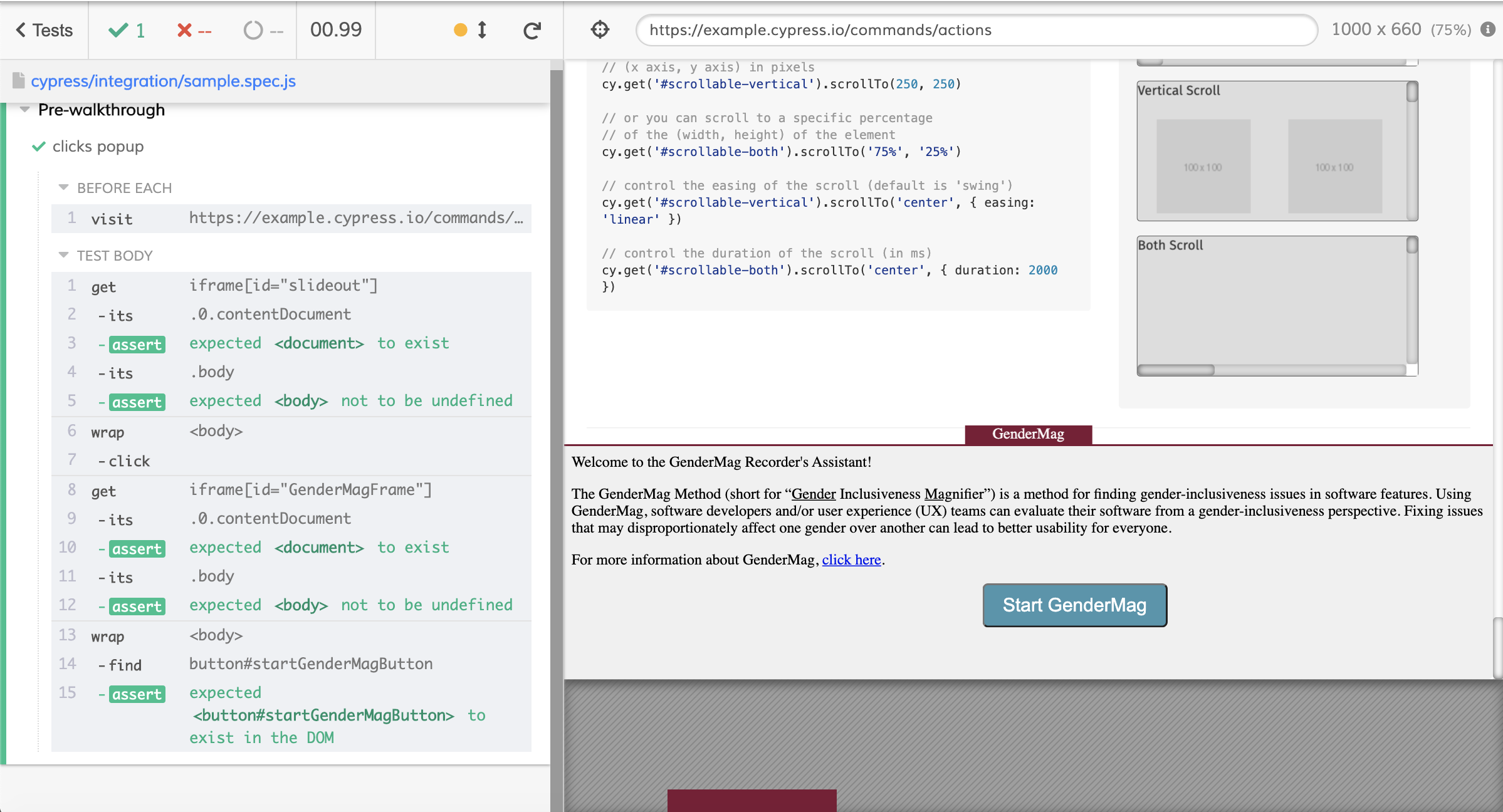Open the cypress/integration/sample.spec.js file link

pyautogui.click(x=163, y=81)
